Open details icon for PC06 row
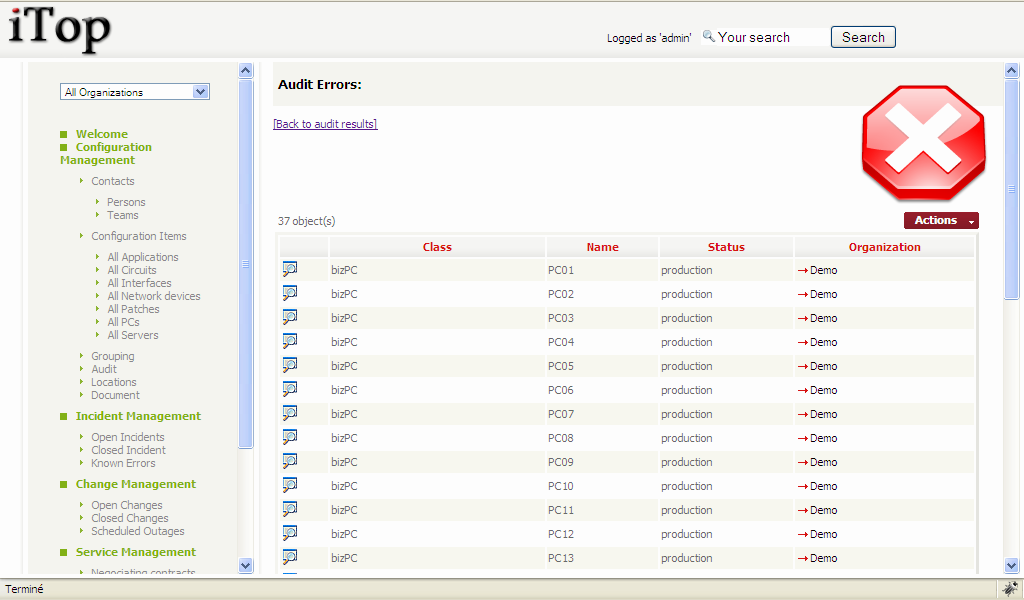1024x600 pixels. coord(290,389)
